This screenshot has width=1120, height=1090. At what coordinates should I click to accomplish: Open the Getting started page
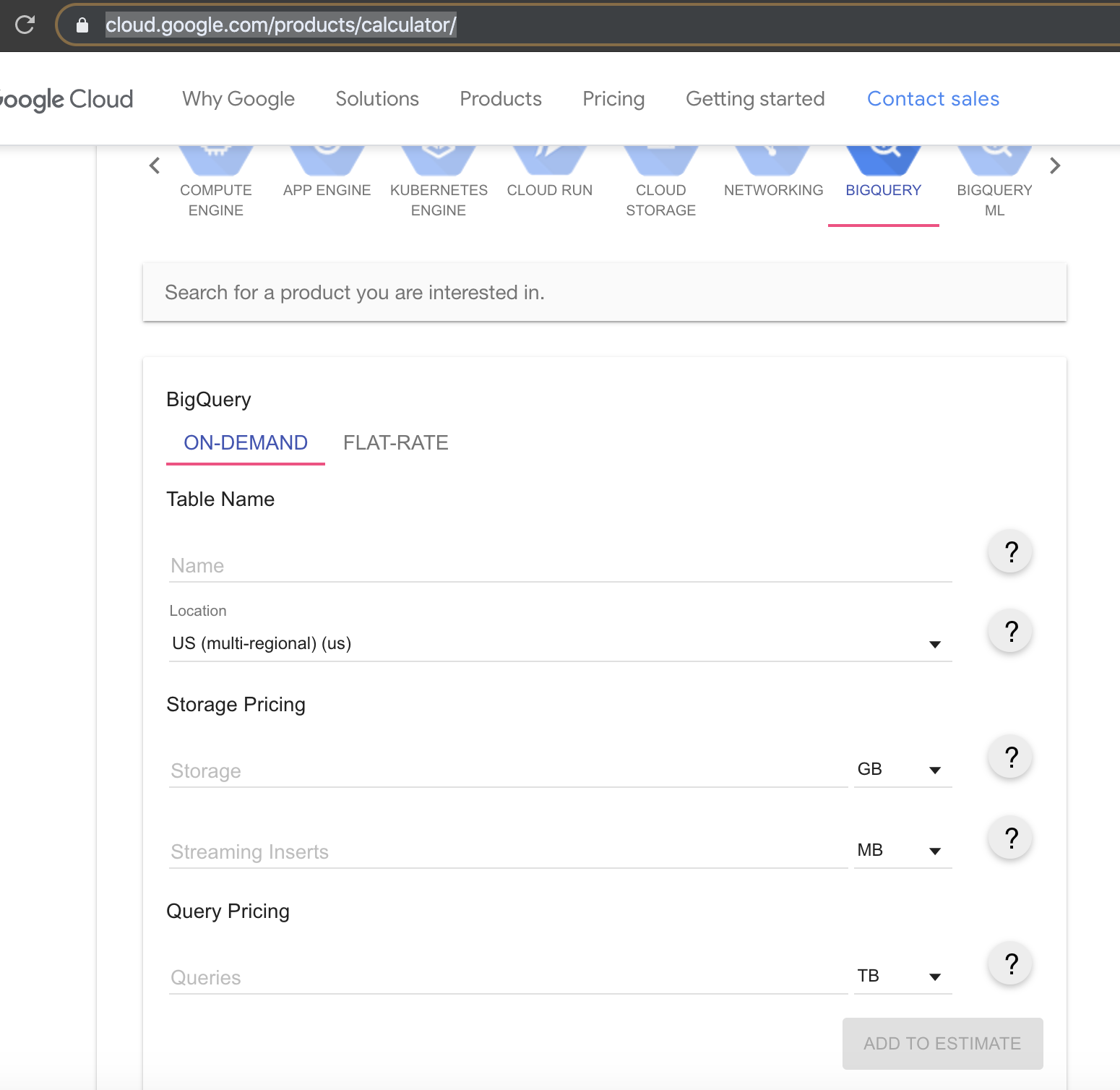coord(755,99)
